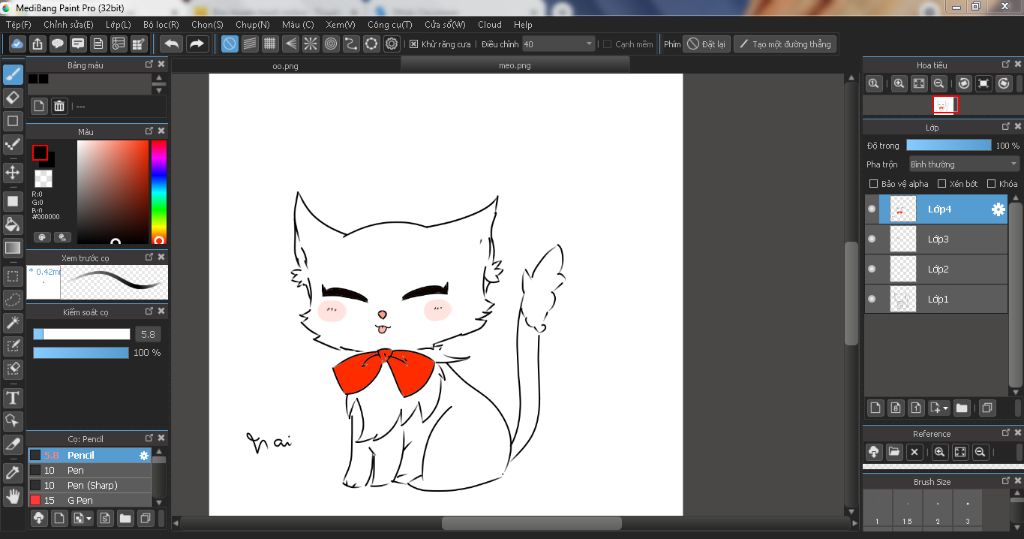Hide layer Lớp3 via visibility dot

[x=872, y=239]
